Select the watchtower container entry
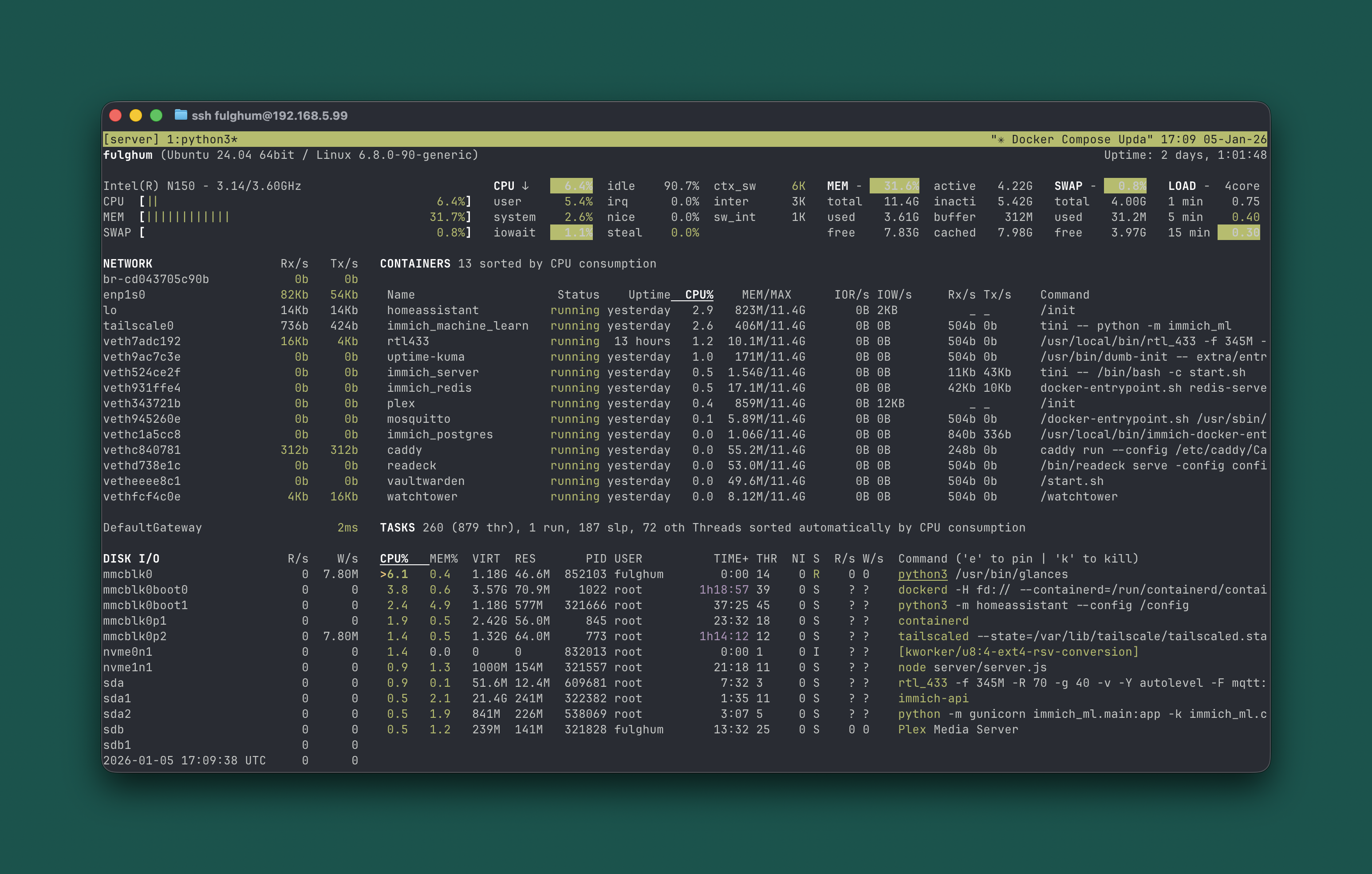This screenshot has height=874, width=1372. 422,496
